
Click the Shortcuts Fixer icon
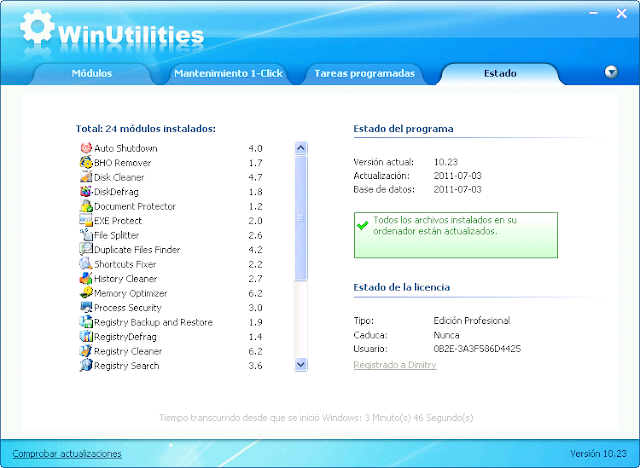pyautogui.click(x=86, y=264)
